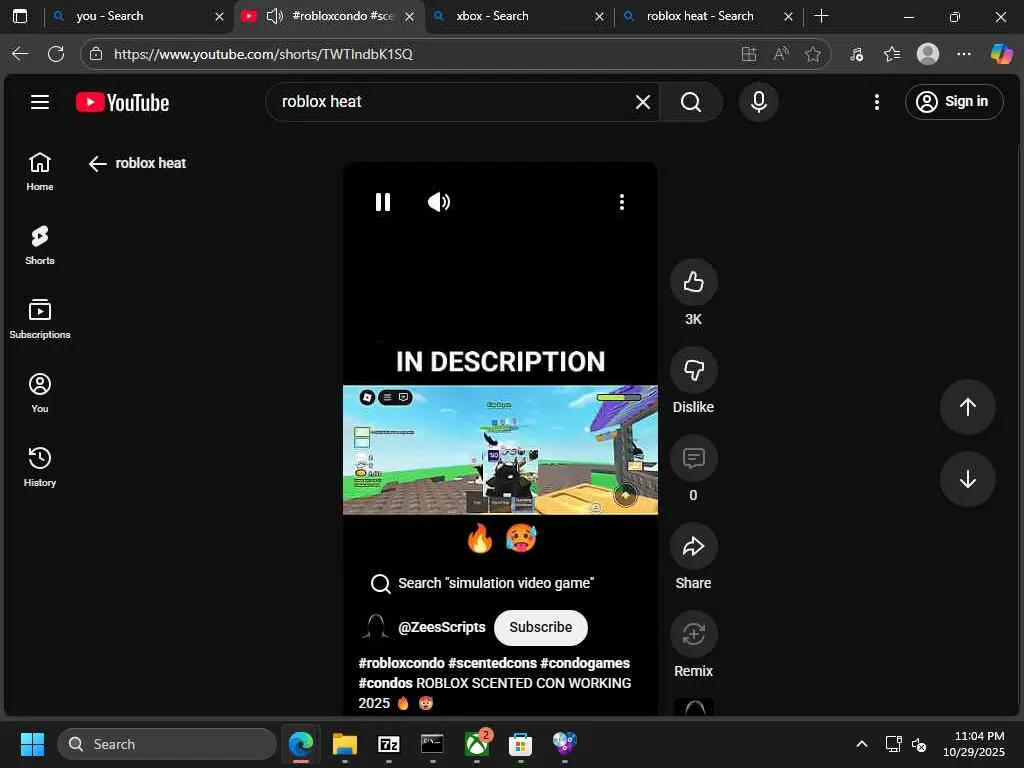Open Shorts in the sidebar

tap(40, 245)
